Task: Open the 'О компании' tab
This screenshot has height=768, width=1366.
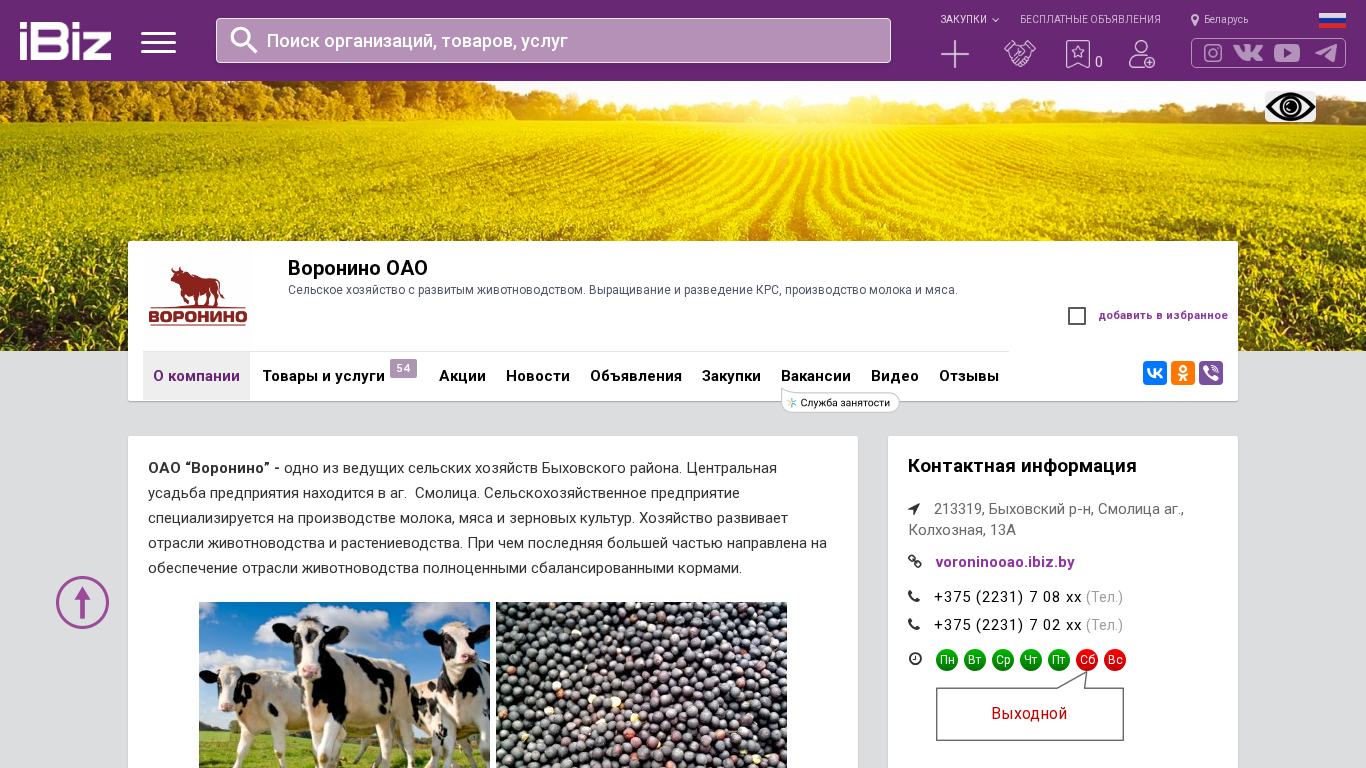Action: pos(196,376)
